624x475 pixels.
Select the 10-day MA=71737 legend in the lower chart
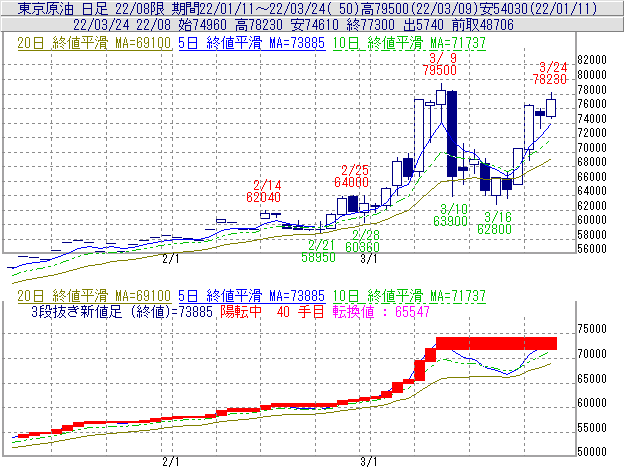[409, 296]
